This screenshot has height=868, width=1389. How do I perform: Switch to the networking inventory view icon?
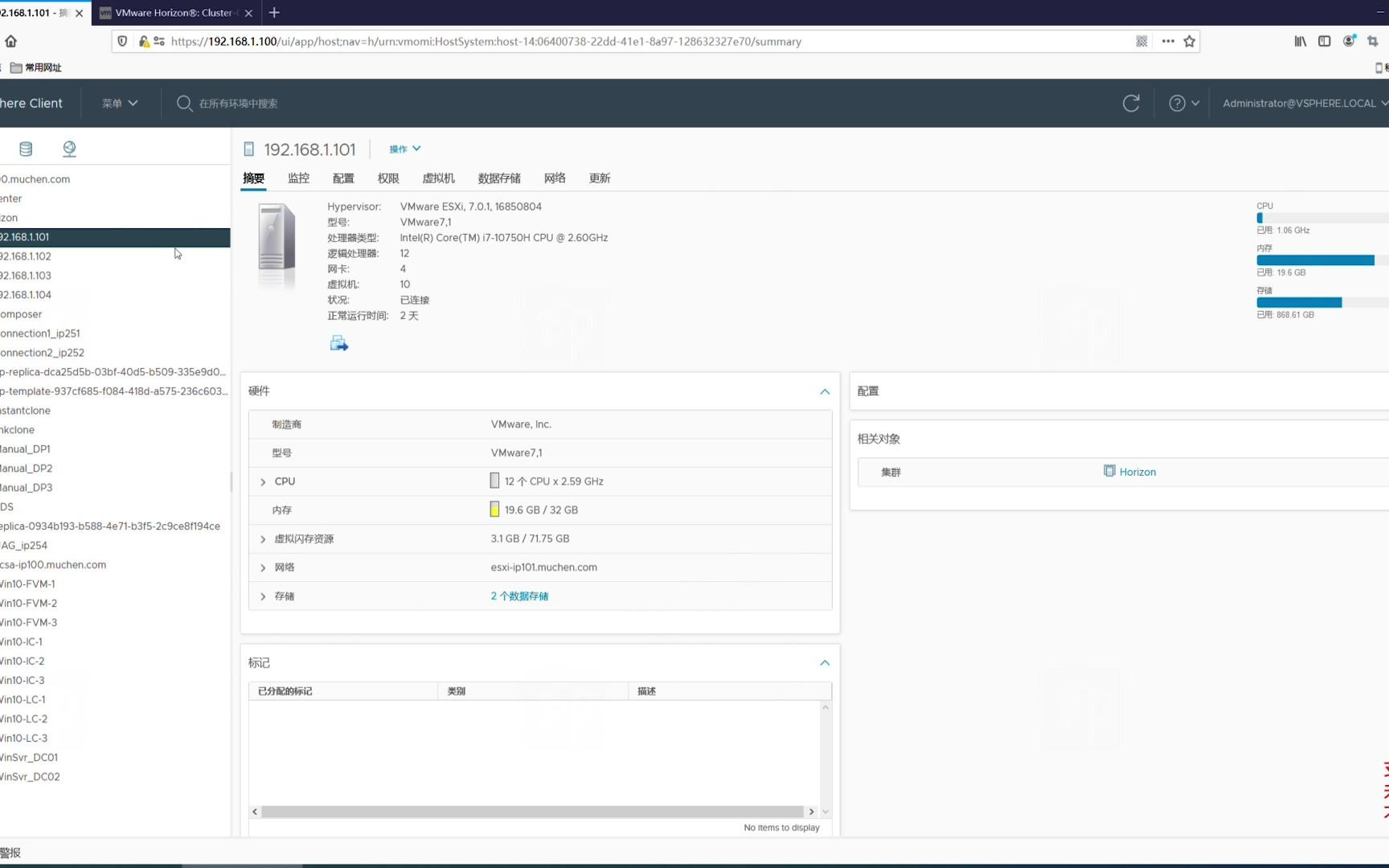click(69, 149)
